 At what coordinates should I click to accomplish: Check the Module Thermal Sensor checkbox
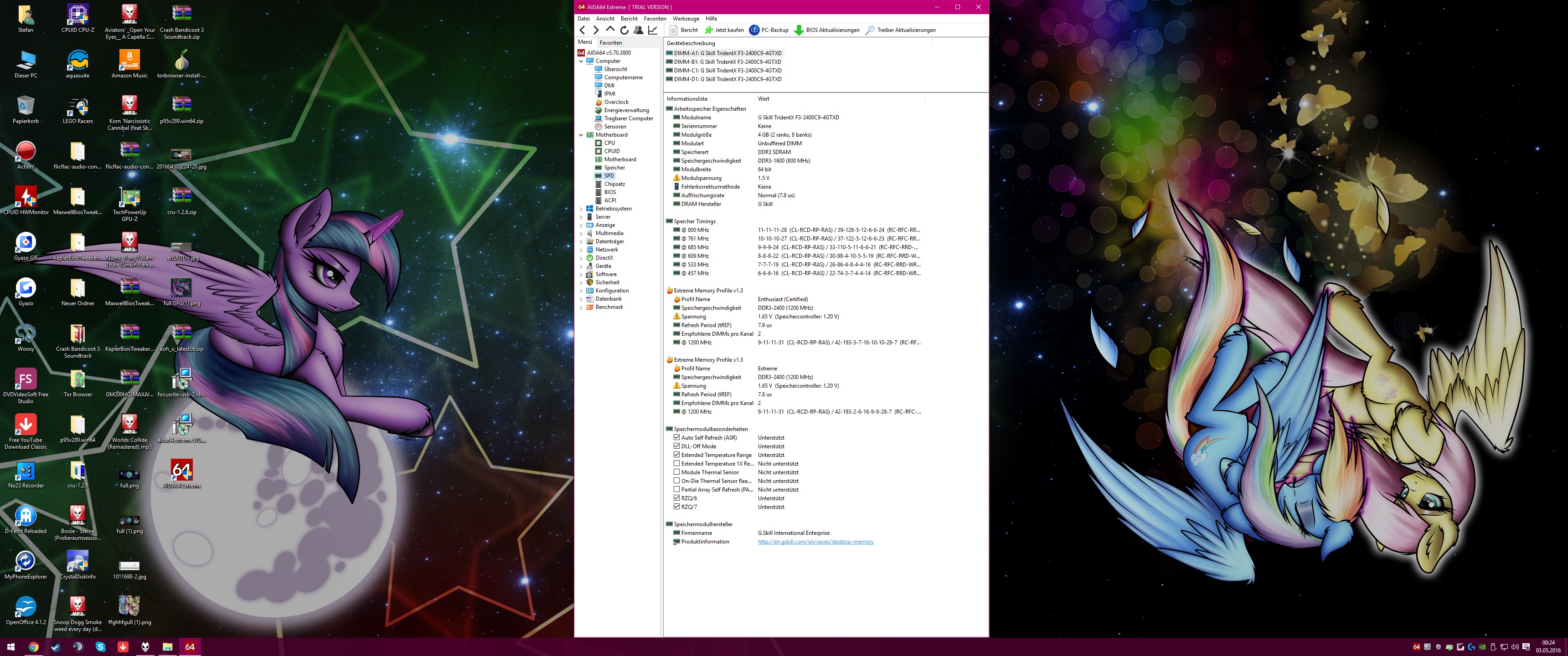[x=676, y=472]
